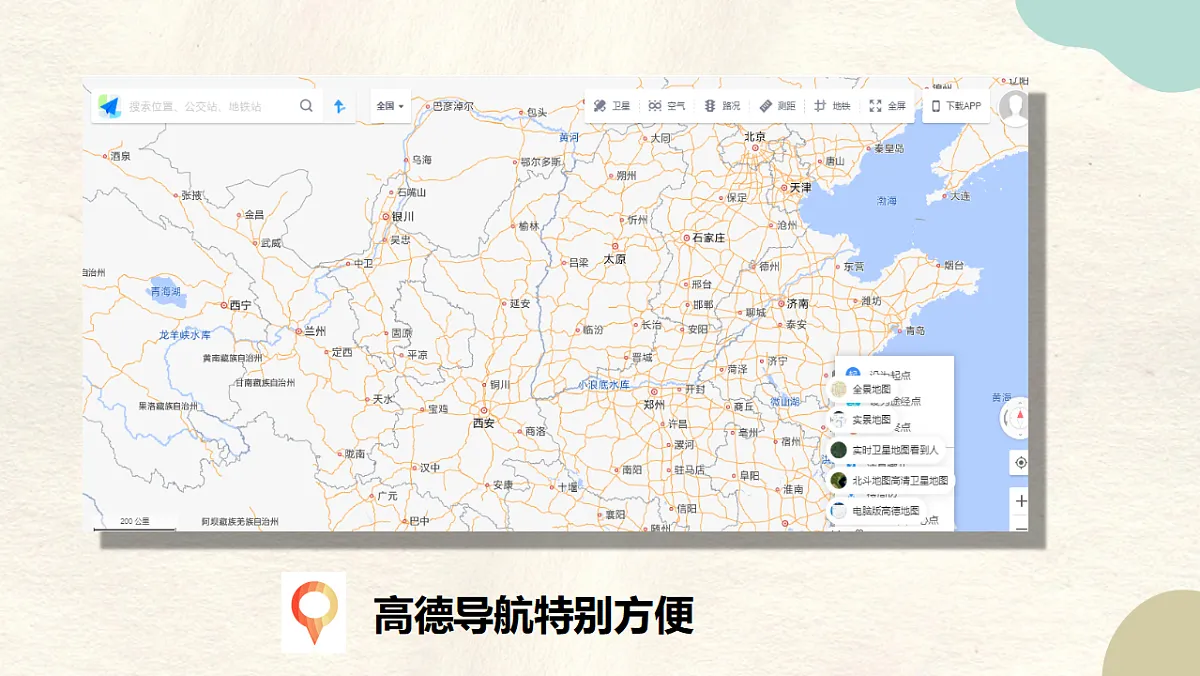Click the 渤海 sea label
The height and width of the screenshot is (676, 1200).
tap(887, 201)
